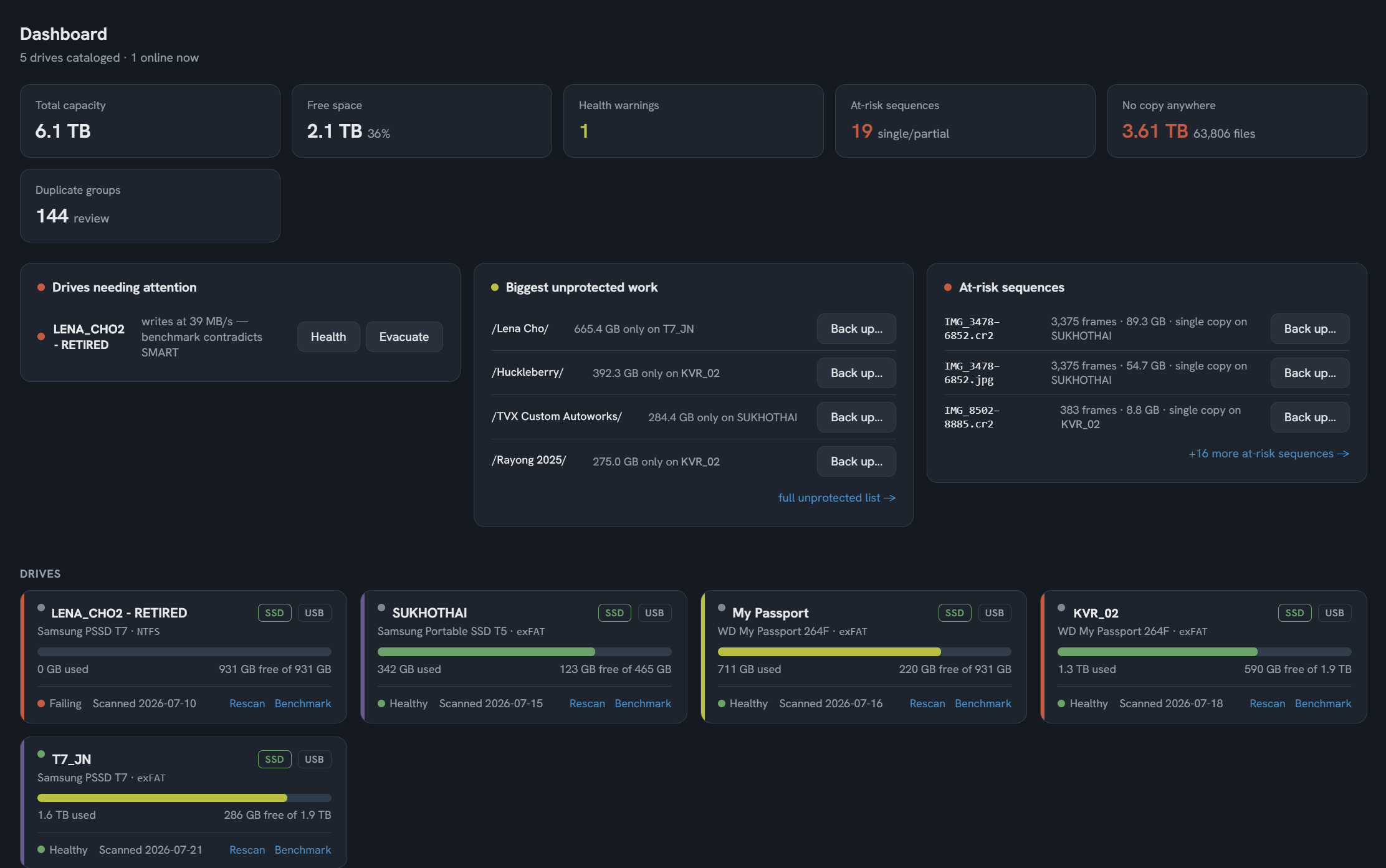This screenshot has width=1386, height=868.
Task: Benchmark the SUKHOTHAI drive
Action: pyautogui.click(x=643, y=703)
